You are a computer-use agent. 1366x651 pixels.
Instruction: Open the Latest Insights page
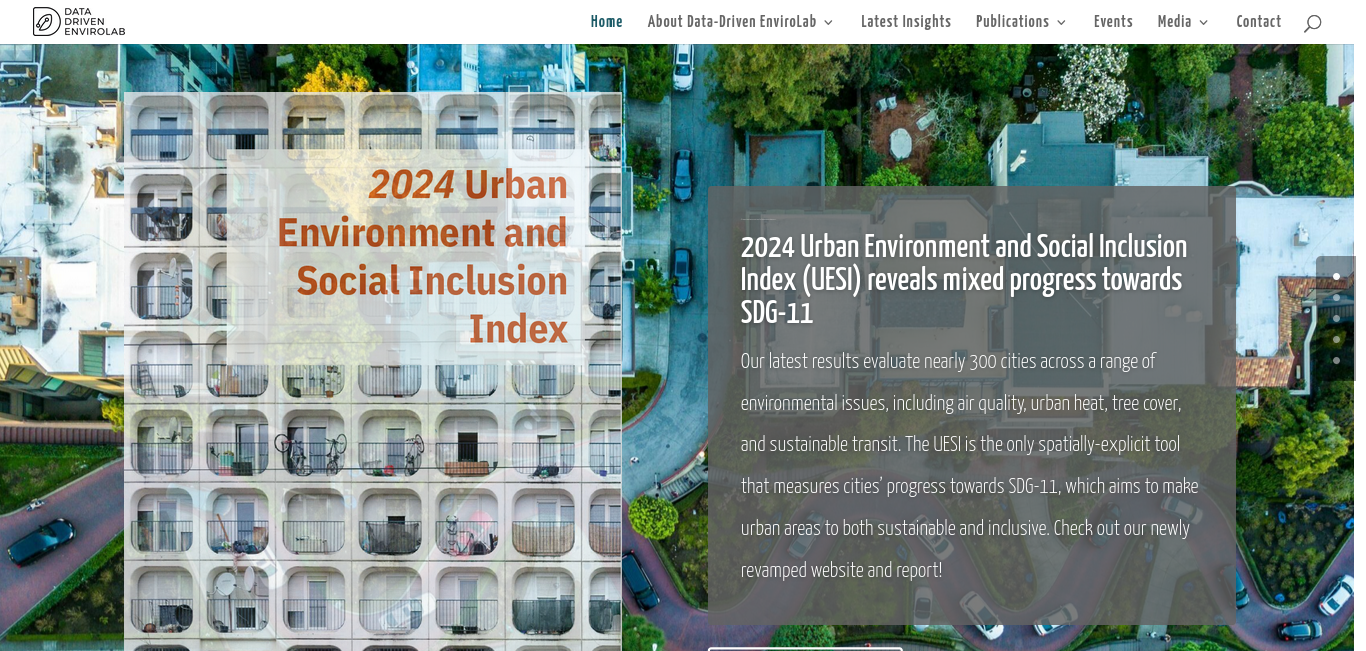(906, 22)
